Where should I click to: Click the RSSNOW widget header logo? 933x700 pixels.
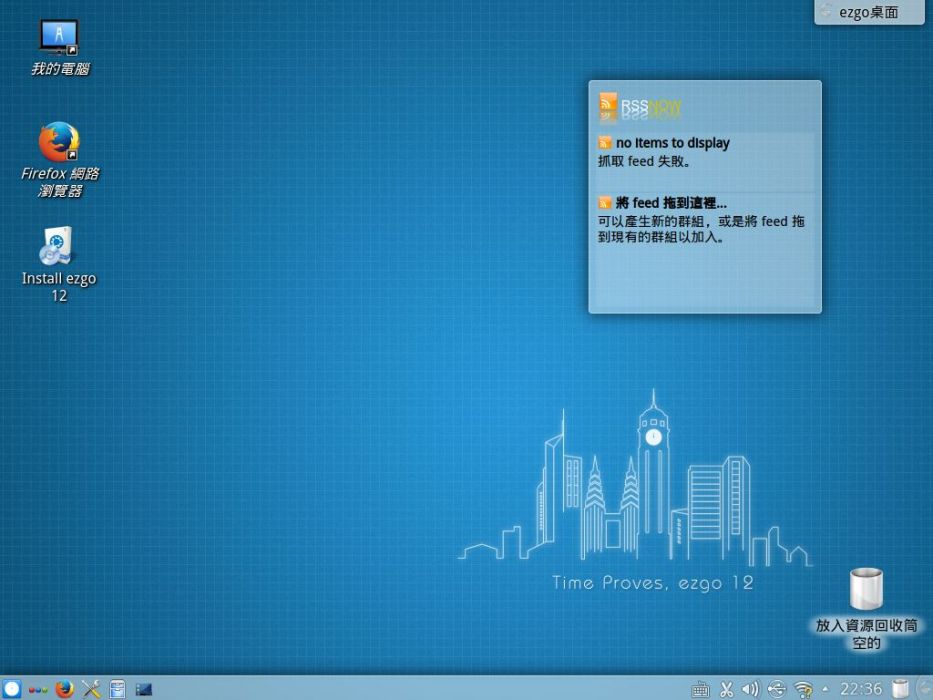640,107
